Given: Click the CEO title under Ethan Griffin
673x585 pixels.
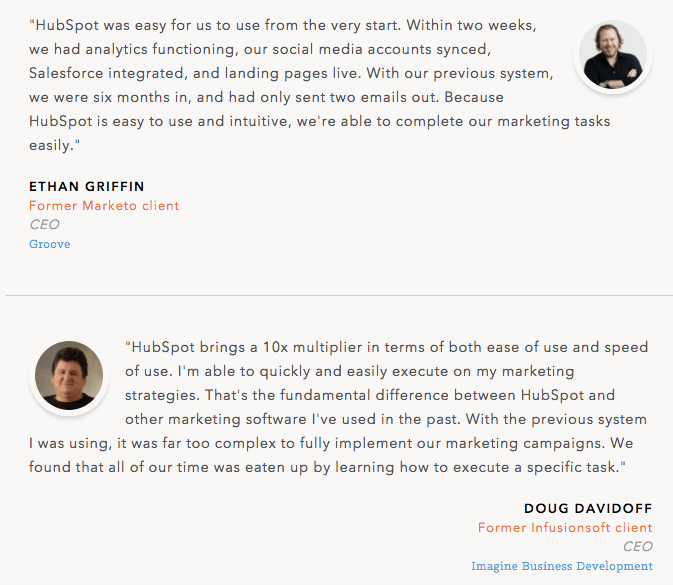Looking at the screenshot, I should (x=45, y=225).
